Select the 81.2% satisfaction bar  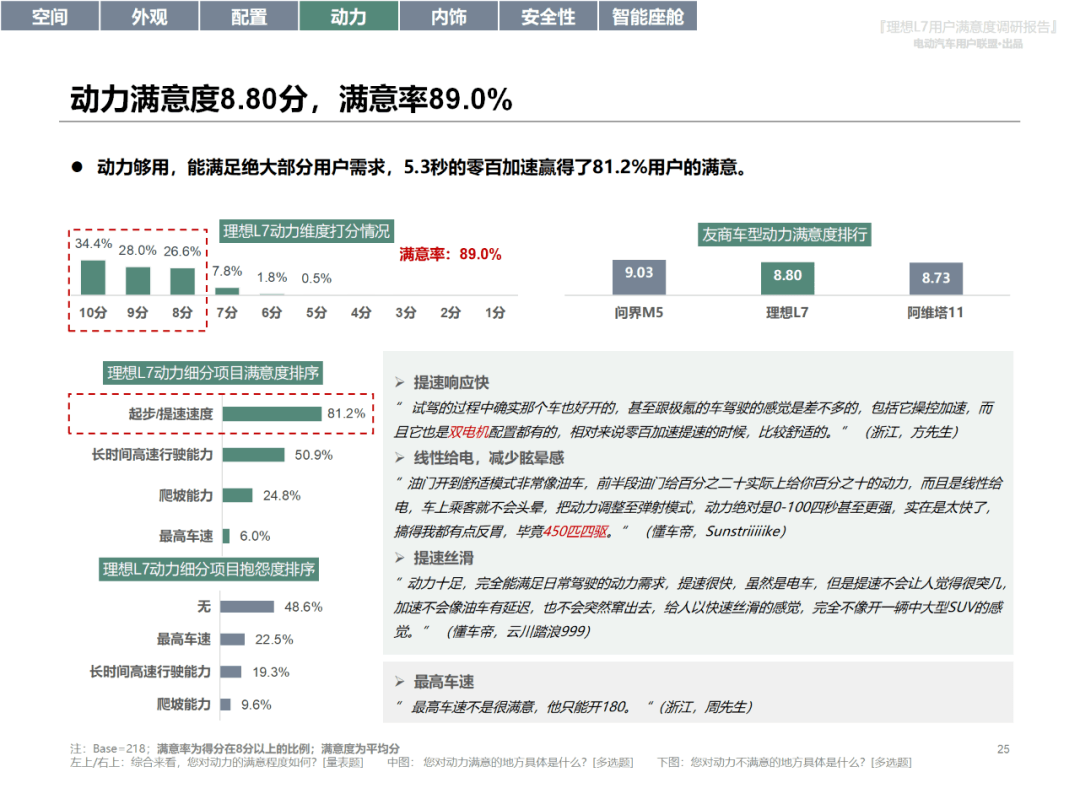tap(272, 414)
